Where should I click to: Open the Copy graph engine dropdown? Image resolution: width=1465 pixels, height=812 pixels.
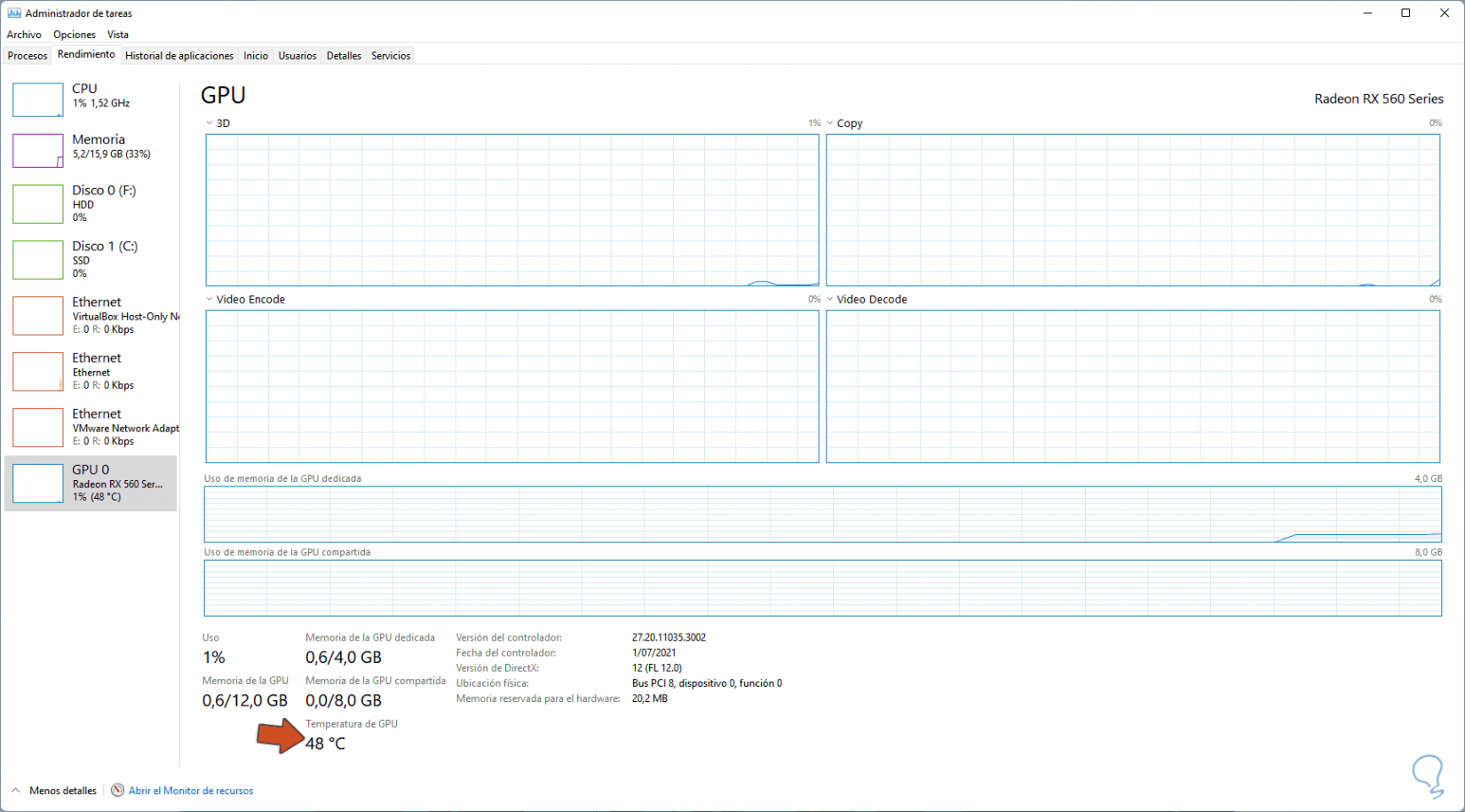830,123
